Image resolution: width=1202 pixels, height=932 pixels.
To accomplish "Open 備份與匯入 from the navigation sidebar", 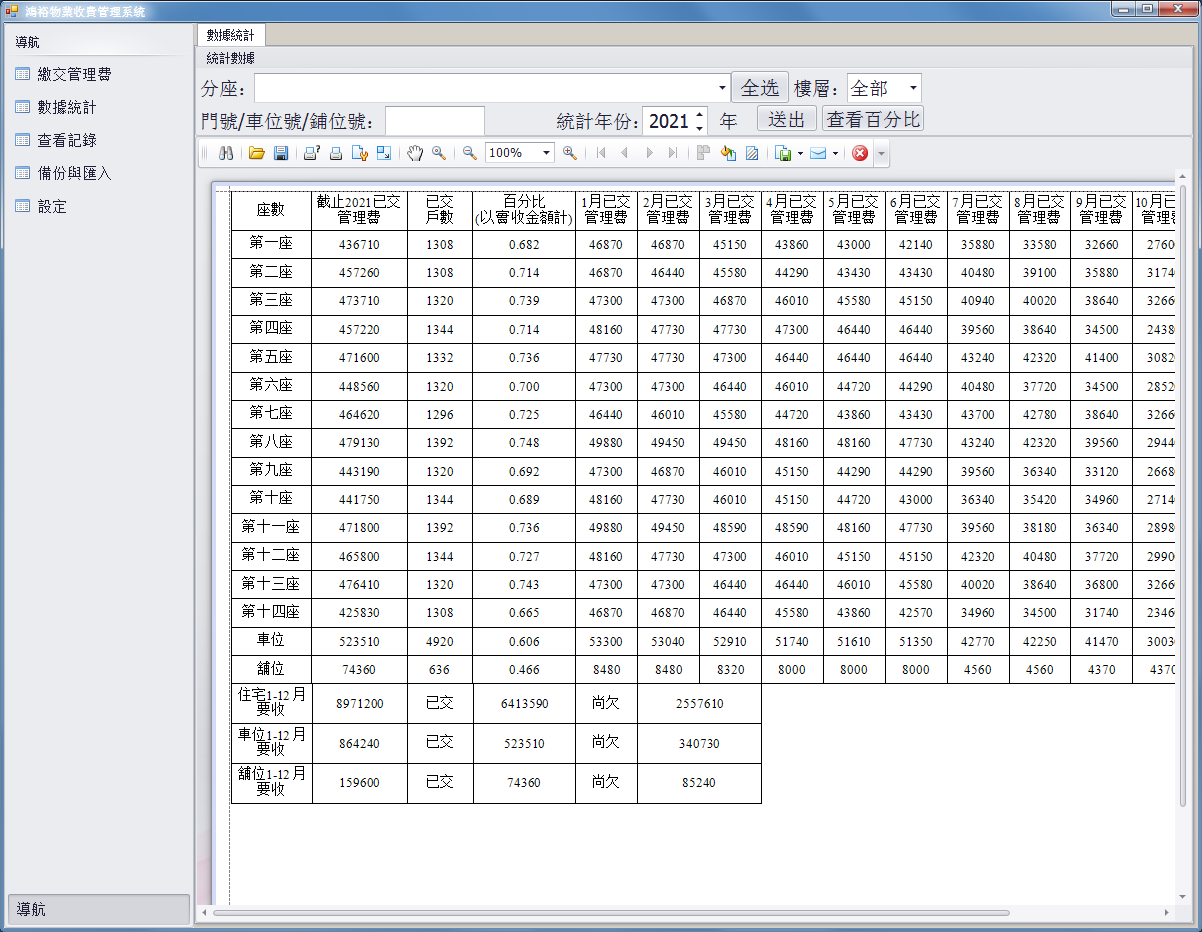I will tap(74, 173).
